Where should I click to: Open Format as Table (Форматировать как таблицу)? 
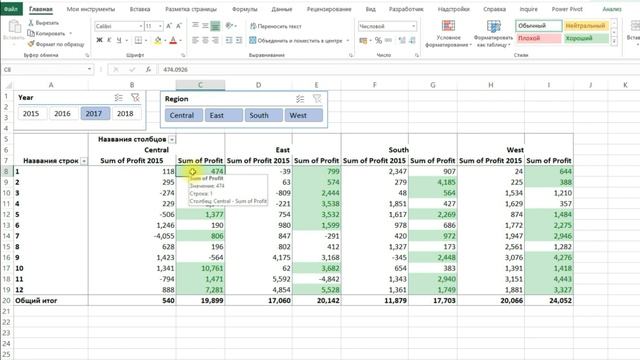(x=493, y=34)
